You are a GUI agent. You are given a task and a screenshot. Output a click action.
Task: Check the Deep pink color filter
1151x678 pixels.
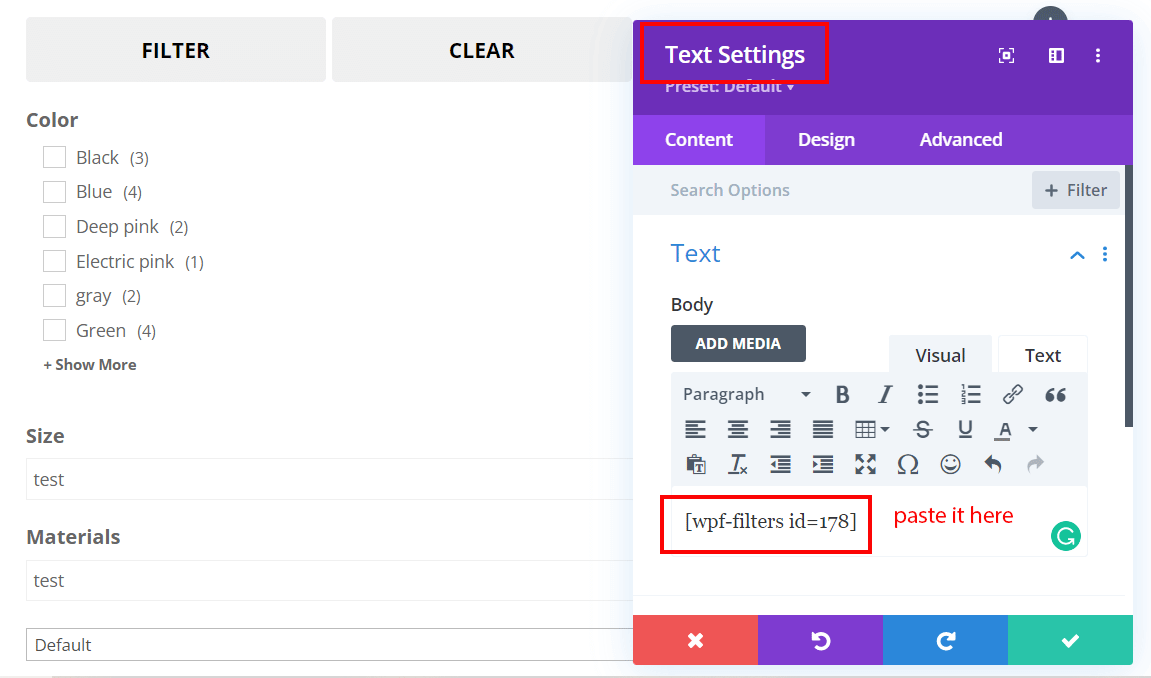(x=54, y=226)
